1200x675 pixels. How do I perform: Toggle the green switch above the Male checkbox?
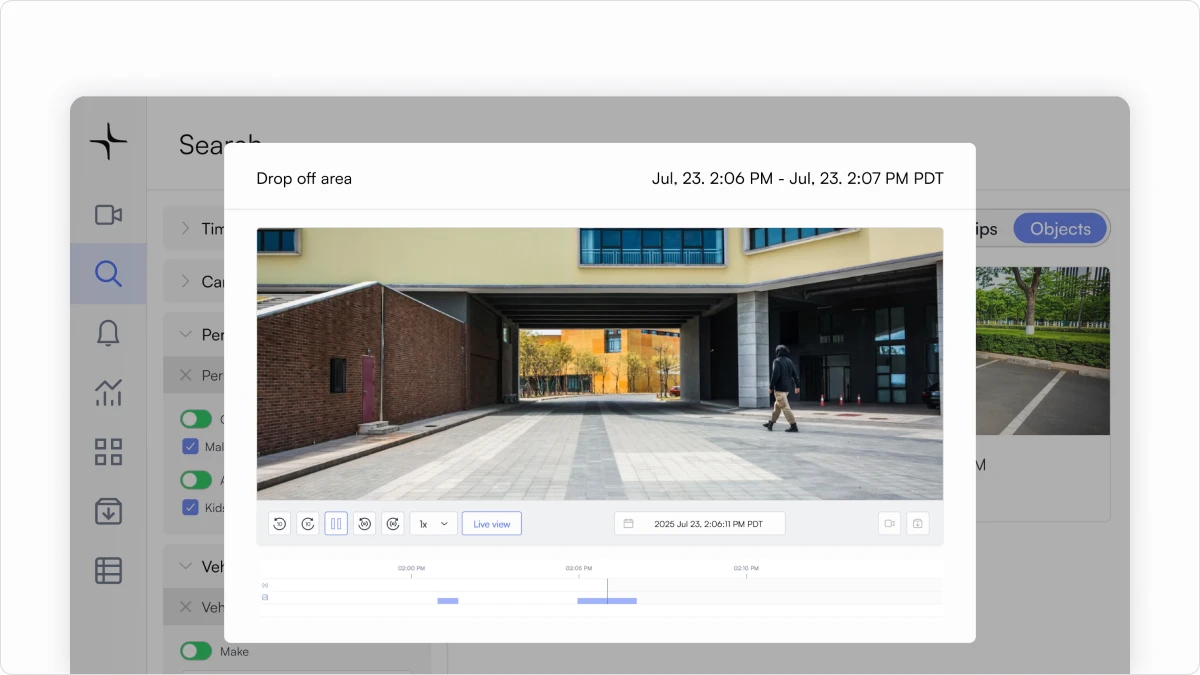196,419
